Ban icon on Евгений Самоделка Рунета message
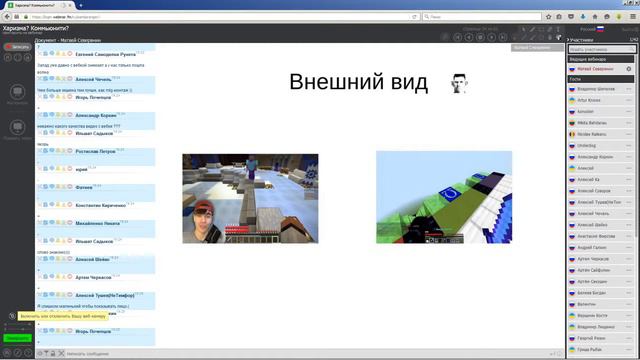The height and width of the screenshot is (360, 640). 70,53
